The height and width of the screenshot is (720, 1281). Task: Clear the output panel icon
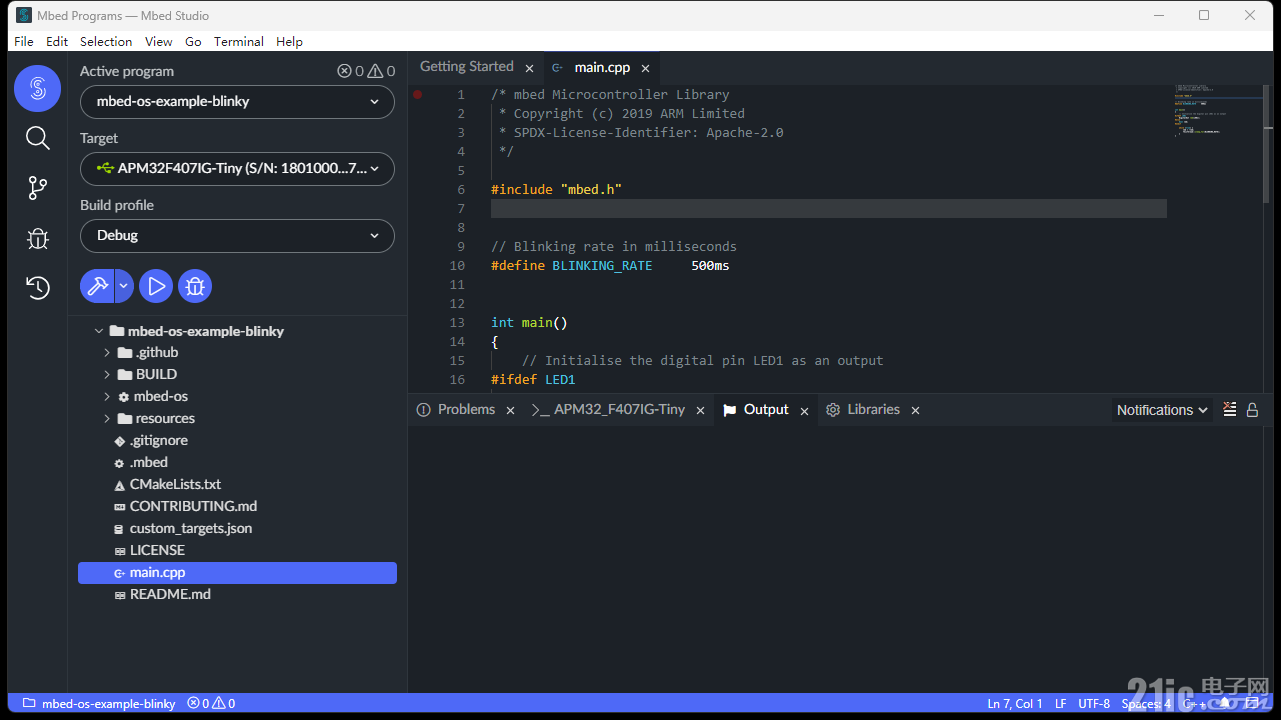[1229, 409]
